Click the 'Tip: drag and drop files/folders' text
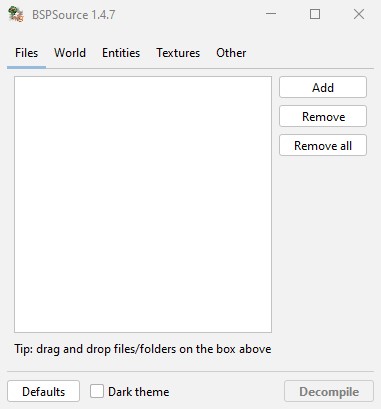The width and height of the screenshot is (381, 409). pyautogui.click(x=143, y=349)
